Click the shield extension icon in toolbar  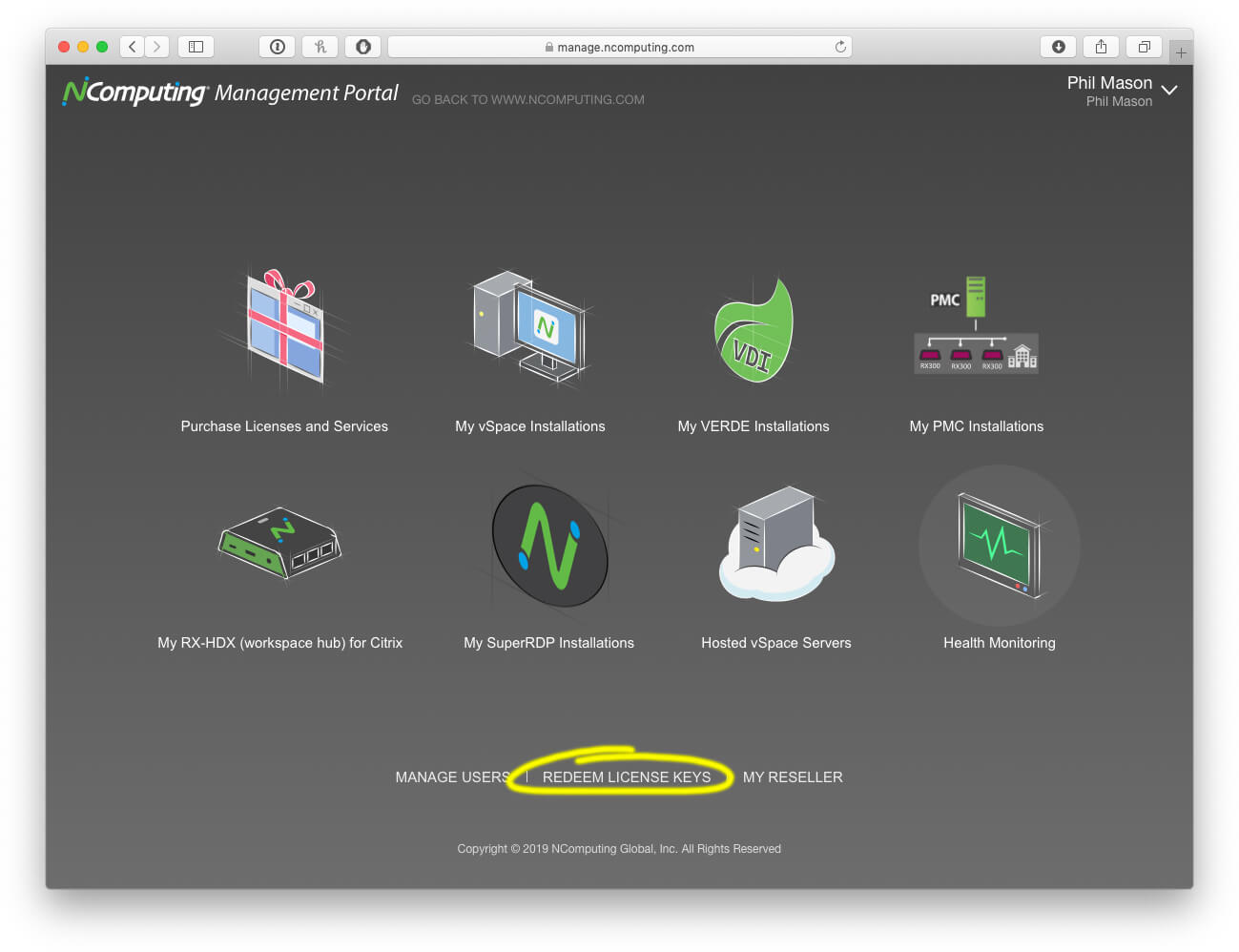click(363, 47)
